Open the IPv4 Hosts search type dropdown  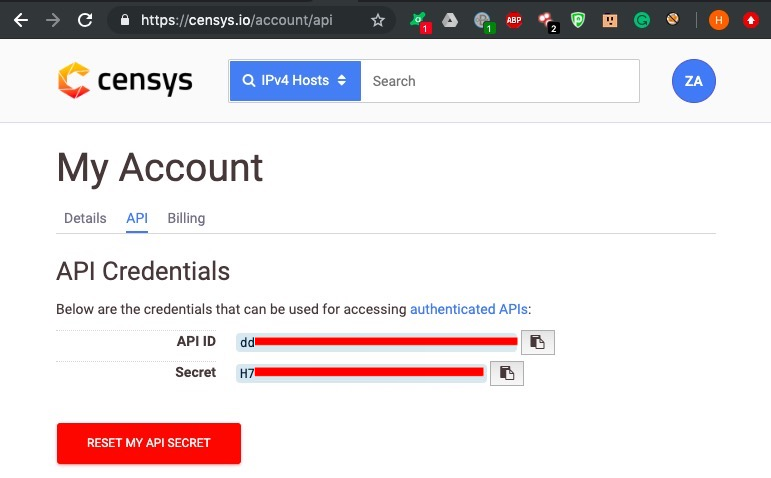295,81
